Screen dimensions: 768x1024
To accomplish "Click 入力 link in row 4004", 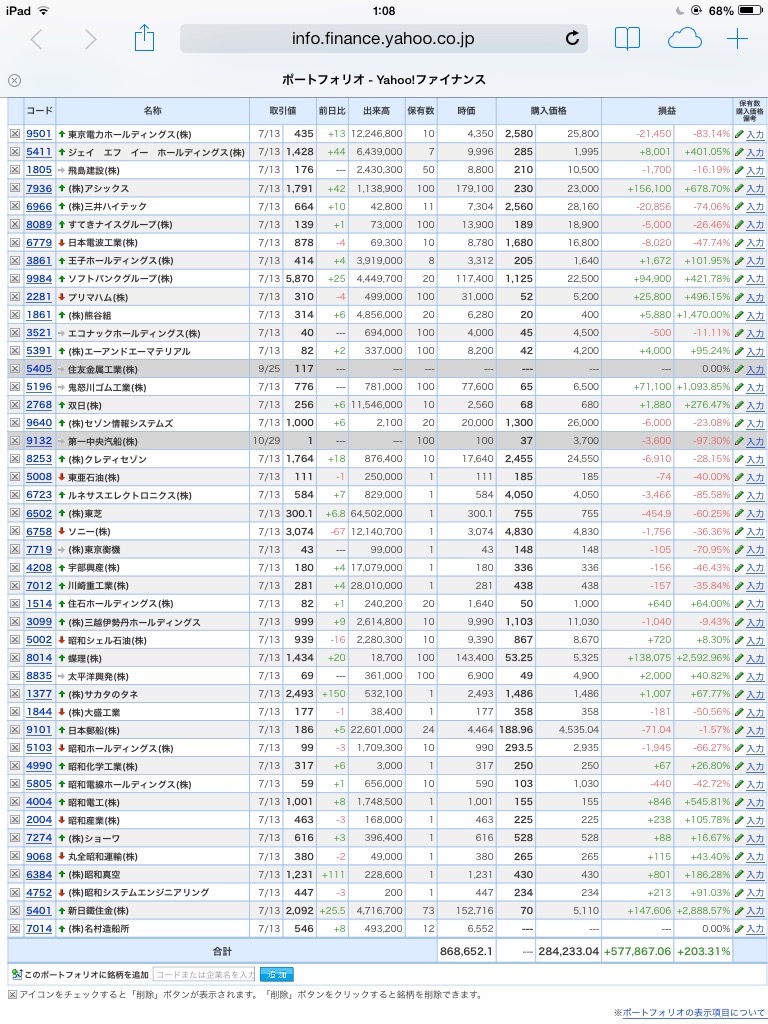I will (x=755, y=803).
